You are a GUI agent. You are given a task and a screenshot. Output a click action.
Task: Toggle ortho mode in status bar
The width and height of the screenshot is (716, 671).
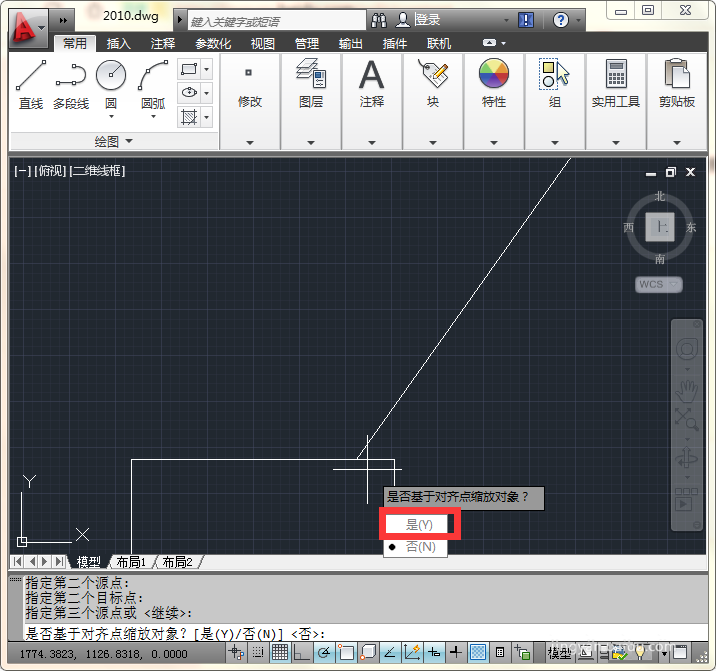302,652
